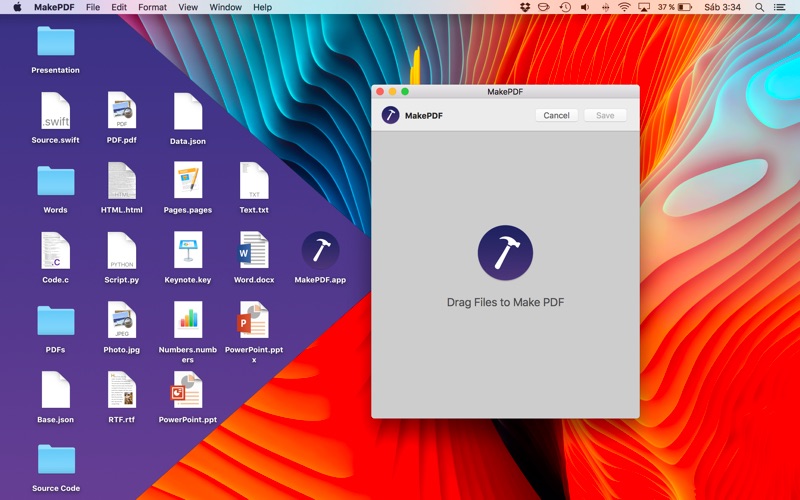Click the MakePDF window title bar text
Screen dimensions: 800x500
505,92
